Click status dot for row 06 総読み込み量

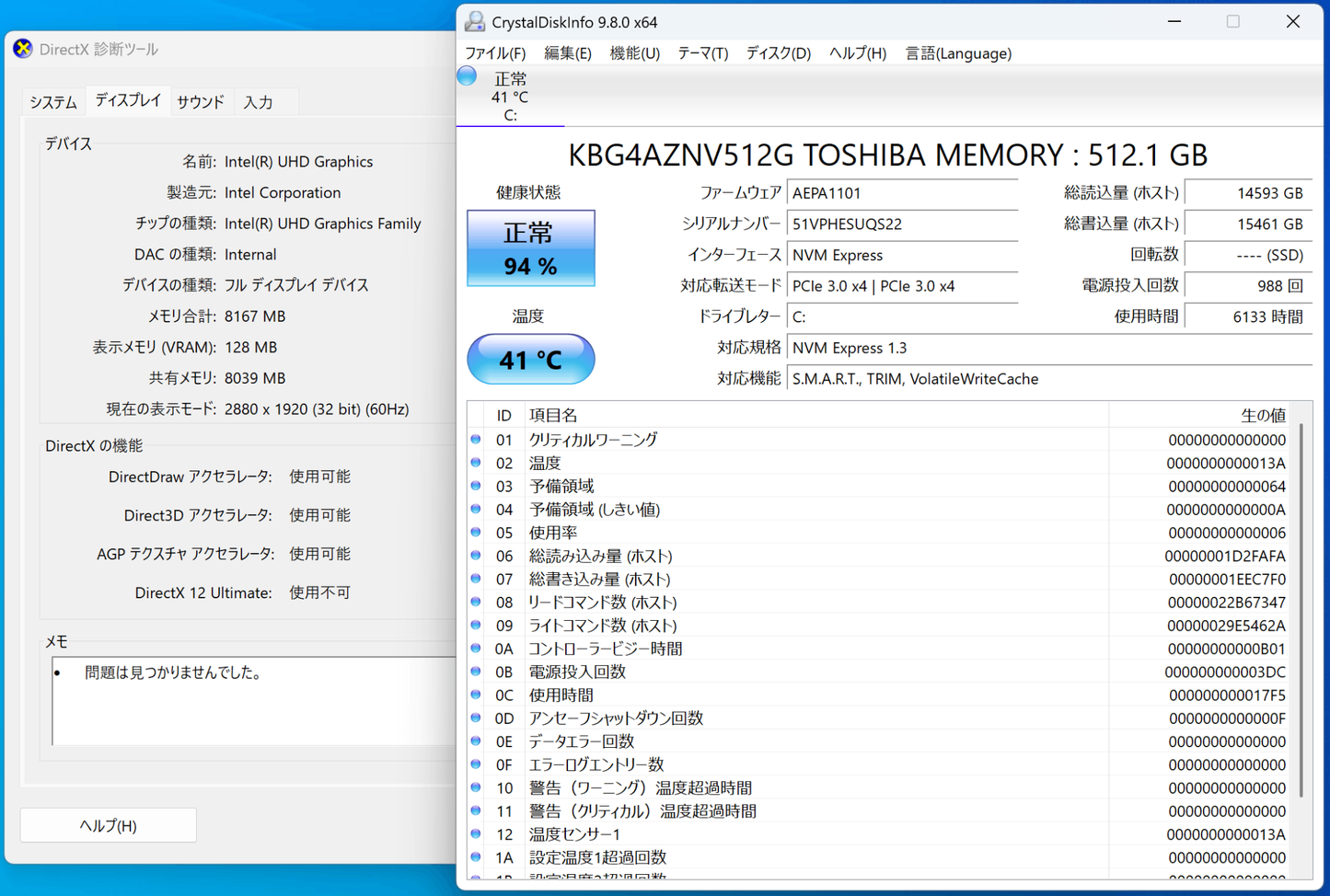tap(476, 555)
